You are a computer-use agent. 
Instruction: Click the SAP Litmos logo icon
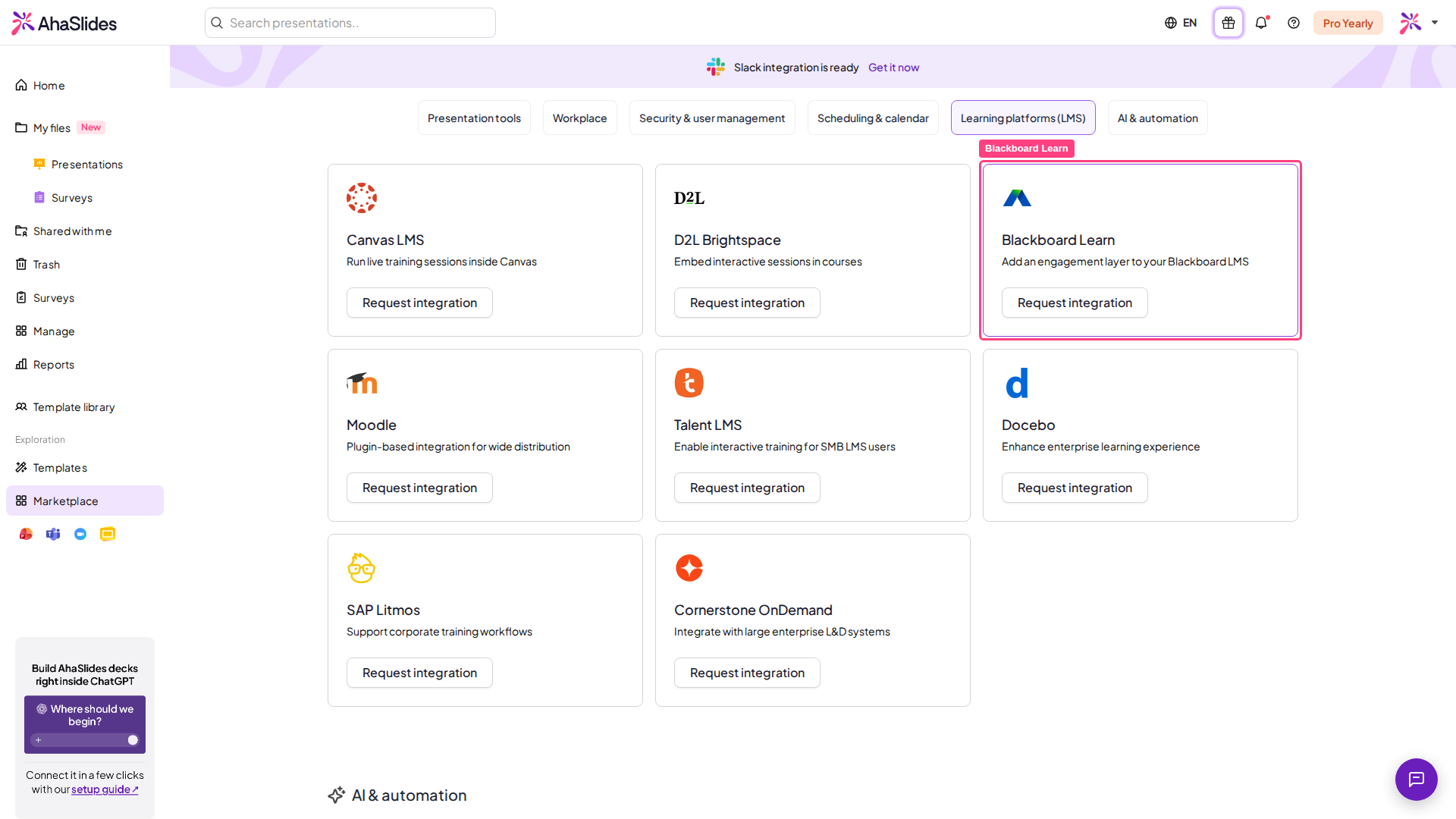pyautogui.click(x=362, y=568)
